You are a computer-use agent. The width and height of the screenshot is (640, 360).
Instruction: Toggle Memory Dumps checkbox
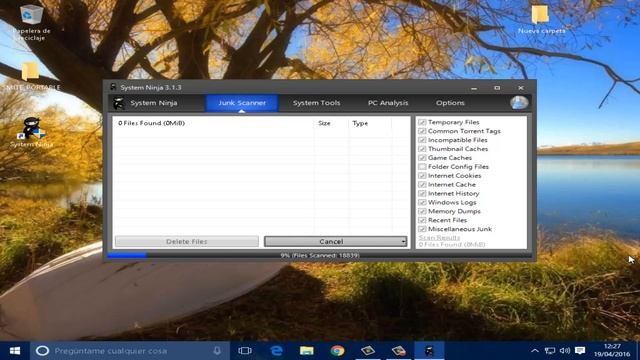point(422,211)
